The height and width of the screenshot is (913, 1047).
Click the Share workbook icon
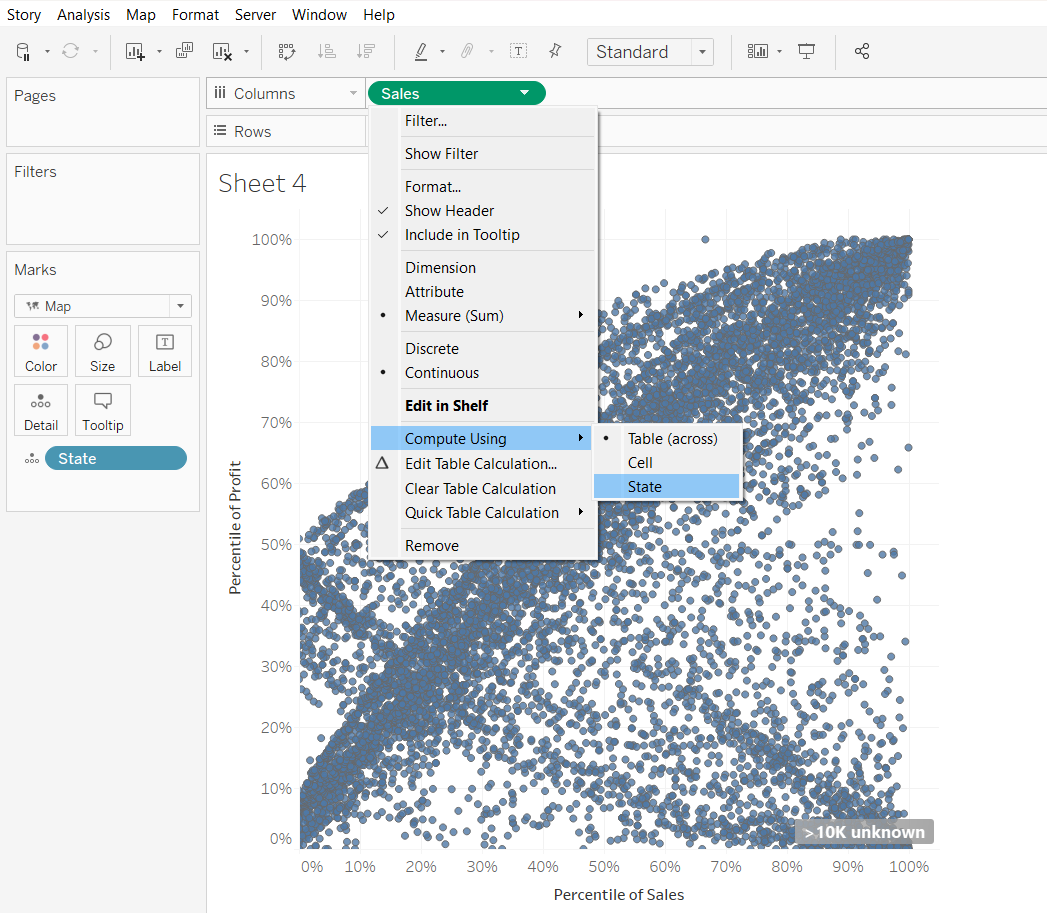862,52
